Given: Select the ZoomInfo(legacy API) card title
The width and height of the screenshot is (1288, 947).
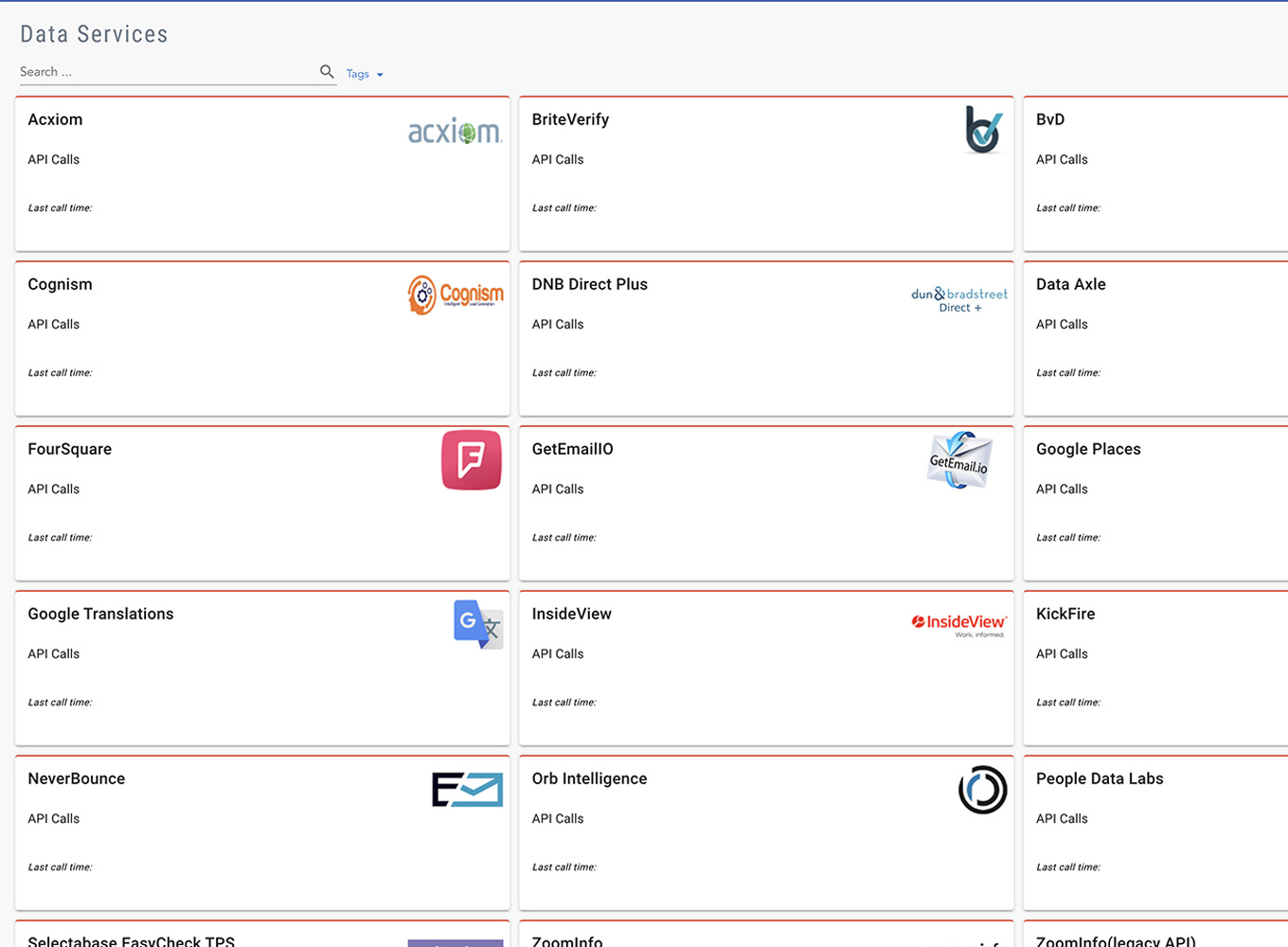Looking at the screenshot, I should [x=1116, y=941].
